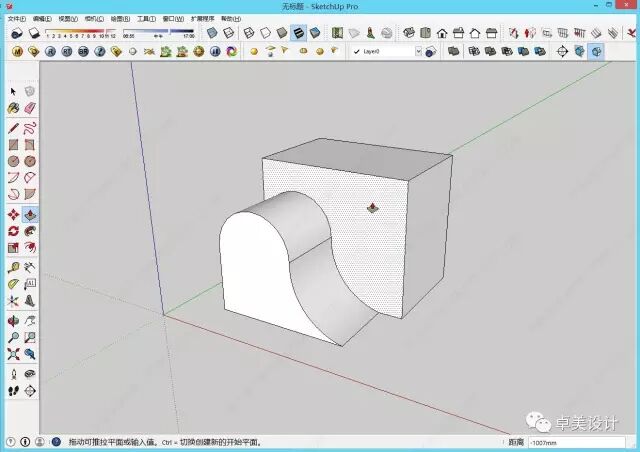Click the Zoom Extents tool
This screenshot has width=640, height=452.
coord(13,354)
